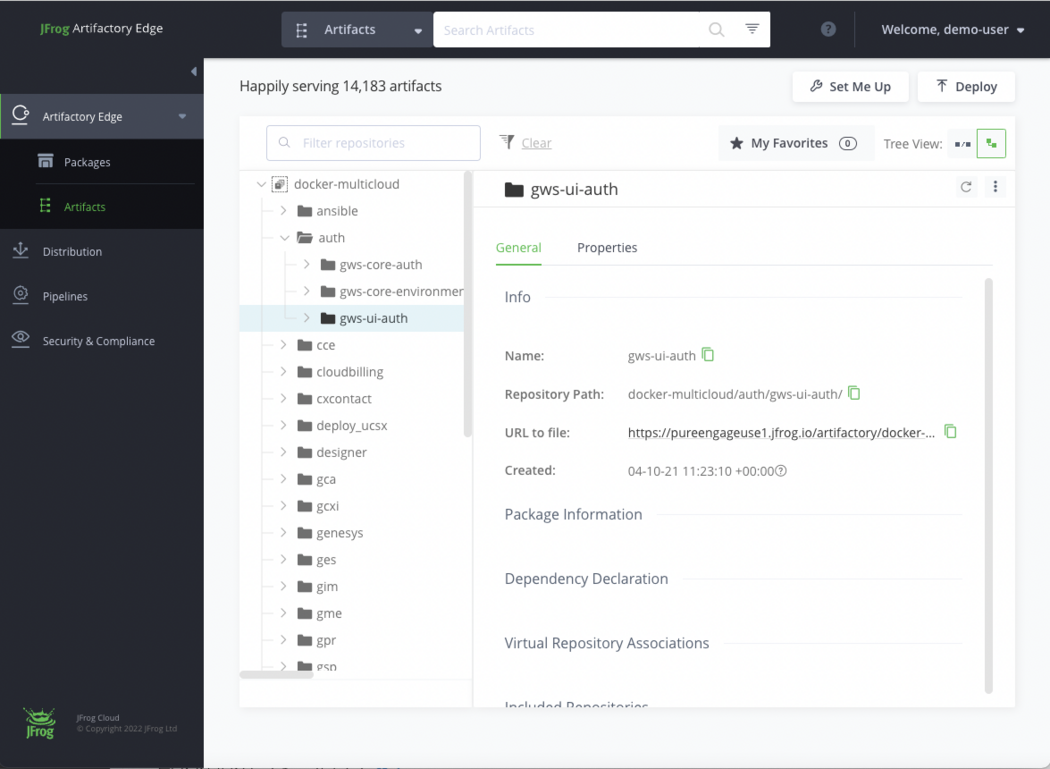Switch tree view to flat list mode
The image size is (1050, 769).
(962, 143)
